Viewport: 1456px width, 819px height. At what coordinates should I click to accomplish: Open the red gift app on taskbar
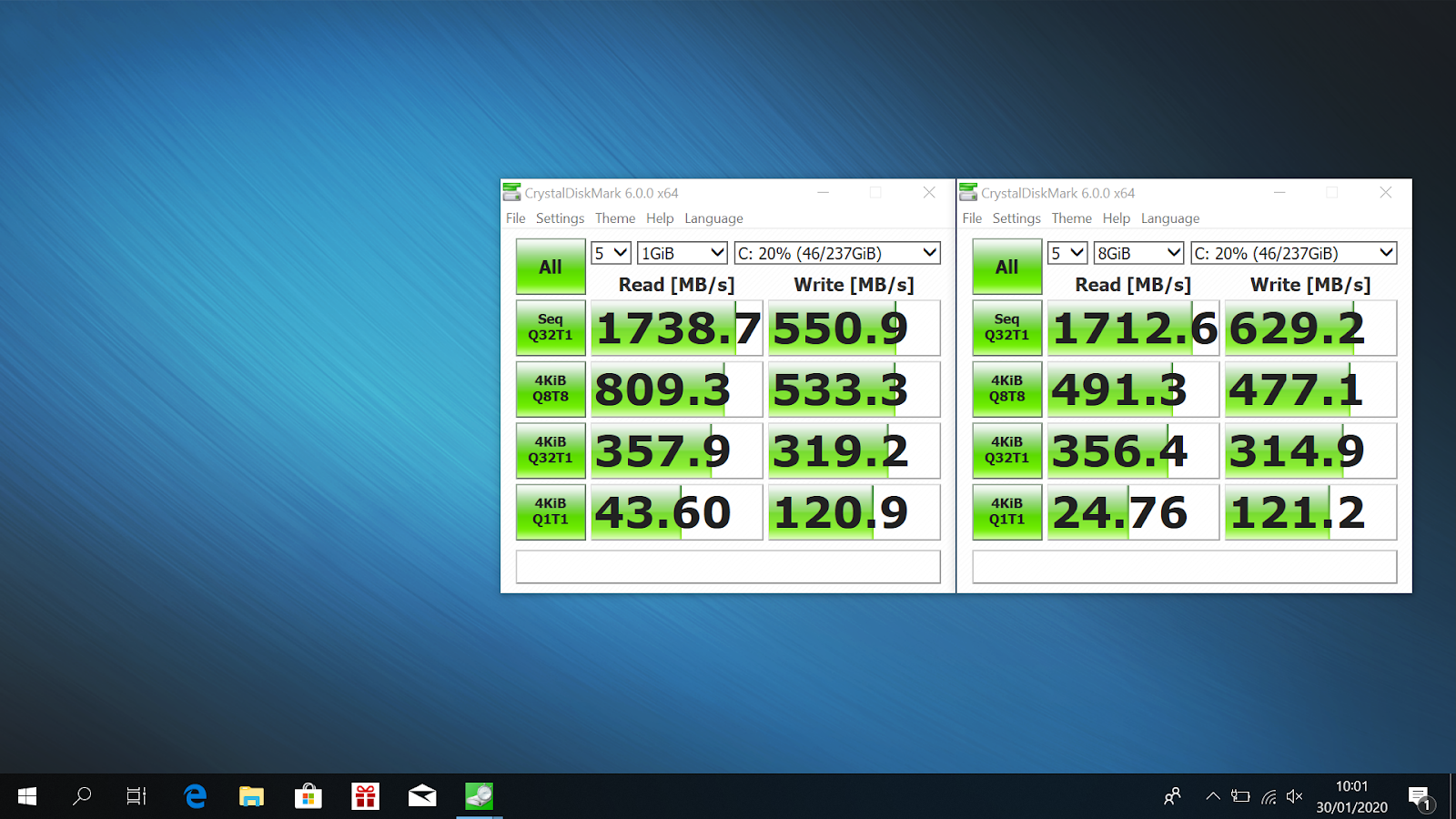365,796
